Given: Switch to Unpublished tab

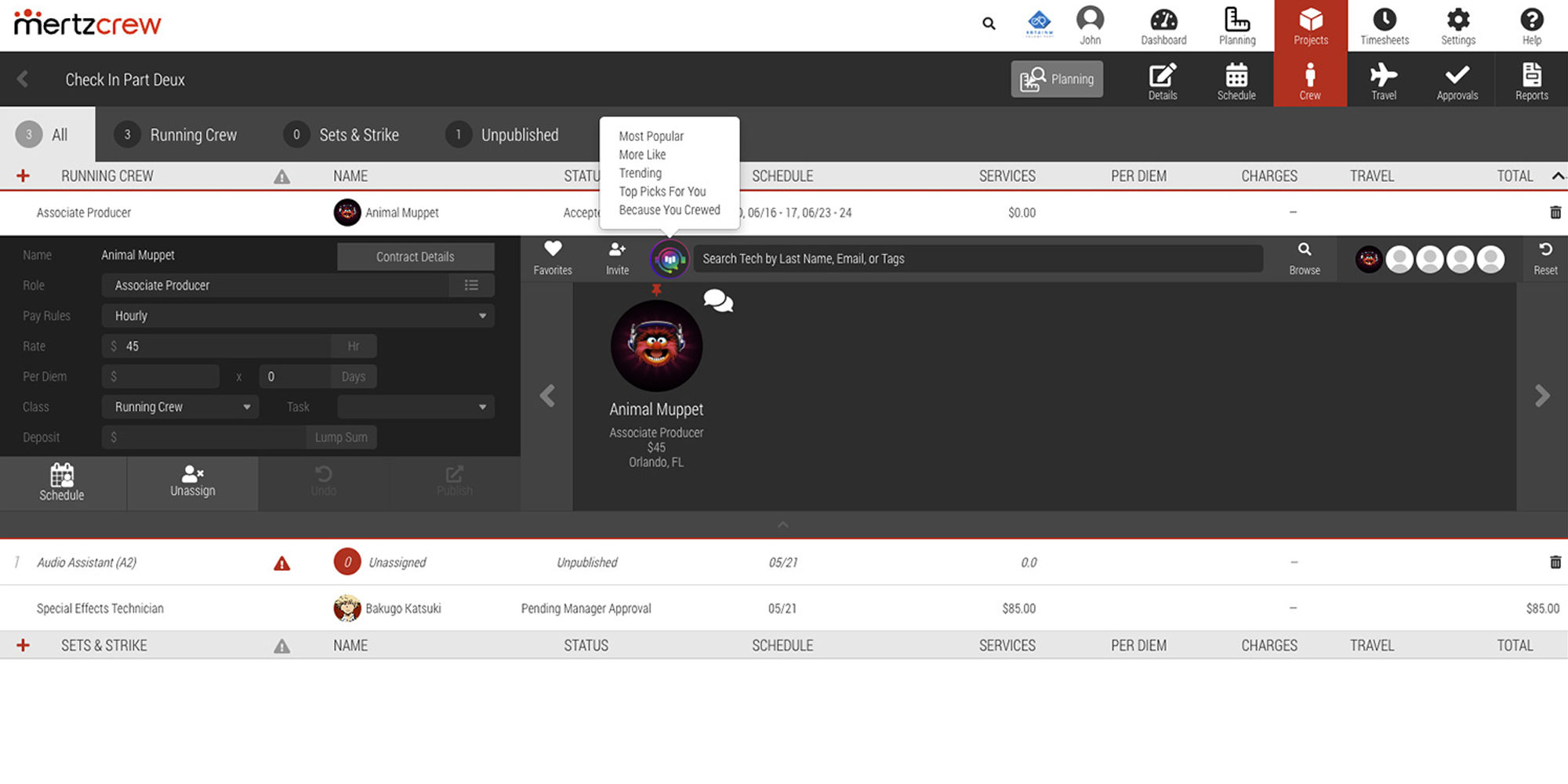Looking at the screenshot, I should 503,135.
